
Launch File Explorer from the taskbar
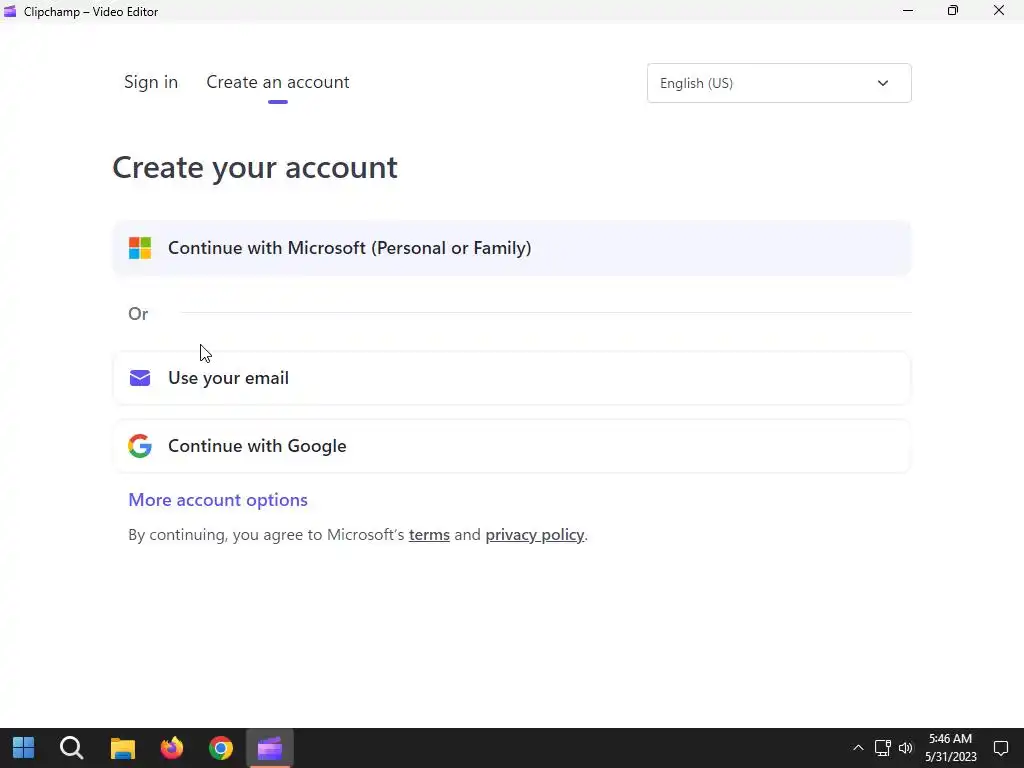(122, 748)
